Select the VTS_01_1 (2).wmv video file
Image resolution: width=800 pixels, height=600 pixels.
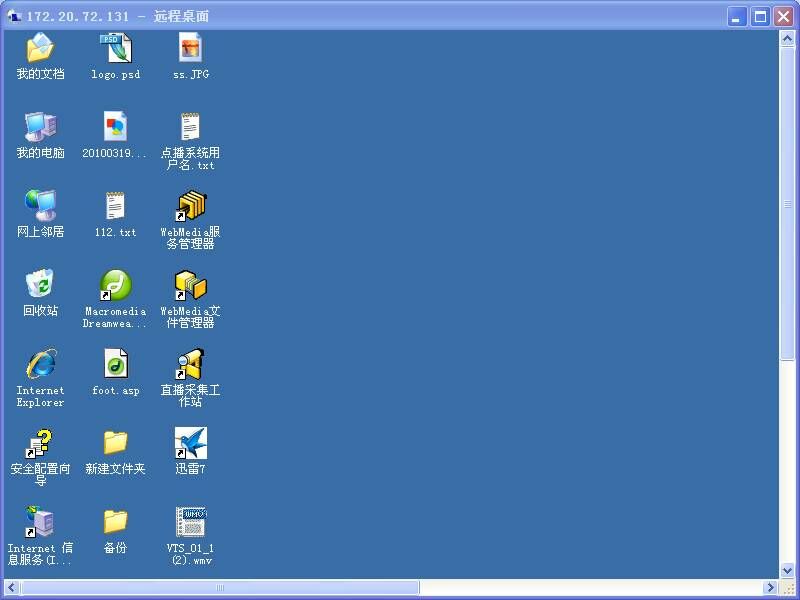190,522
